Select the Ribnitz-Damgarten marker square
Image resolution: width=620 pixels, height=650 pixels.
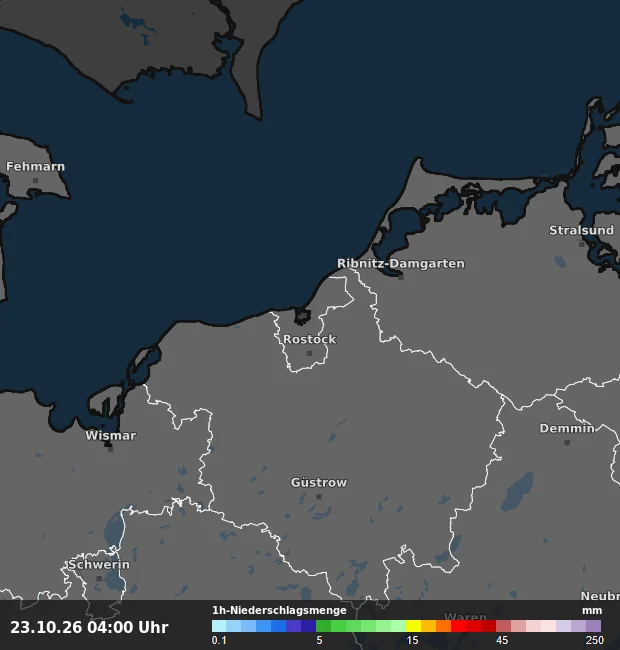click(401, 277)
